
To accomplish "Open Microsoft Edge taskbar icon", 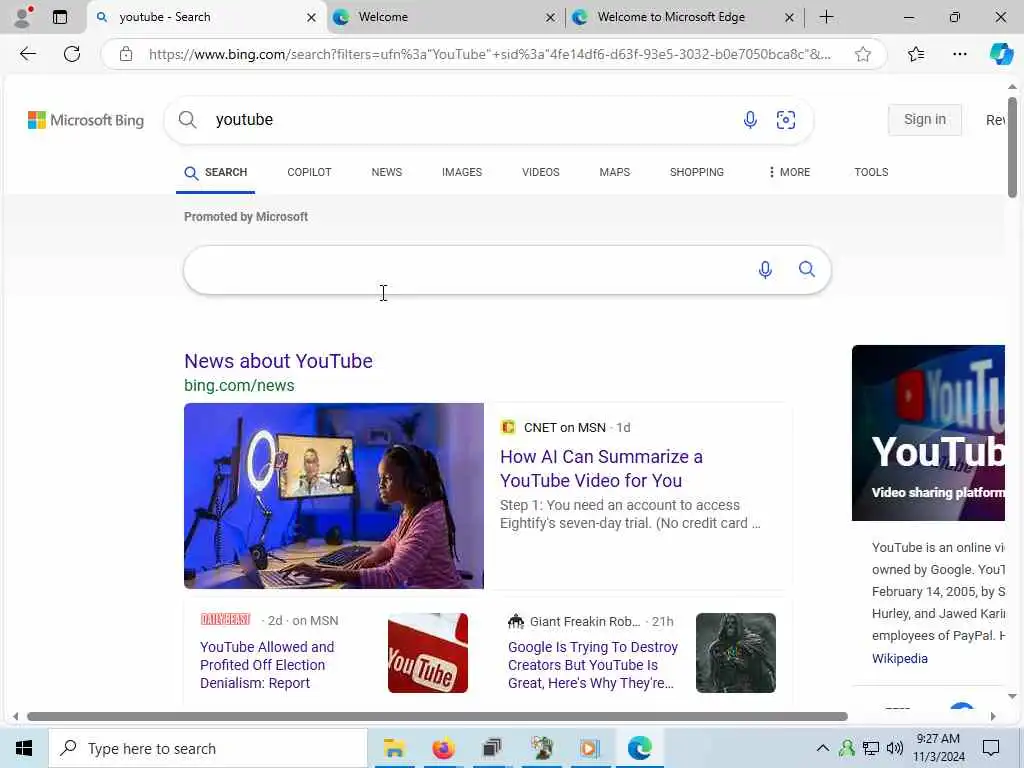I will tap(639, 748).
